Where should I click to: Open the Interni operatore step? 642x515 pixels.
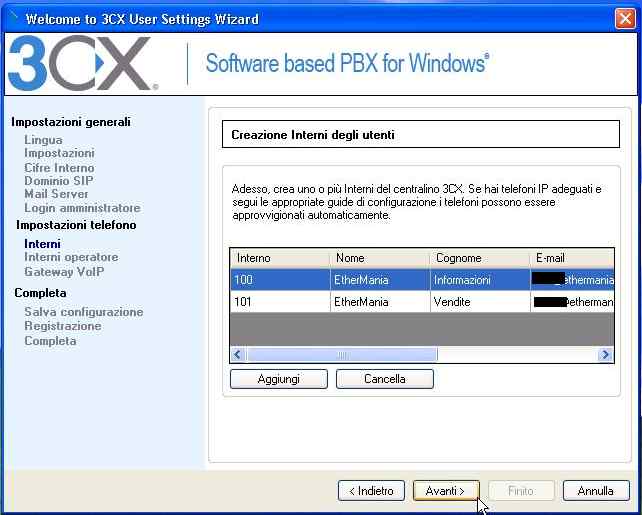[71, 257]
